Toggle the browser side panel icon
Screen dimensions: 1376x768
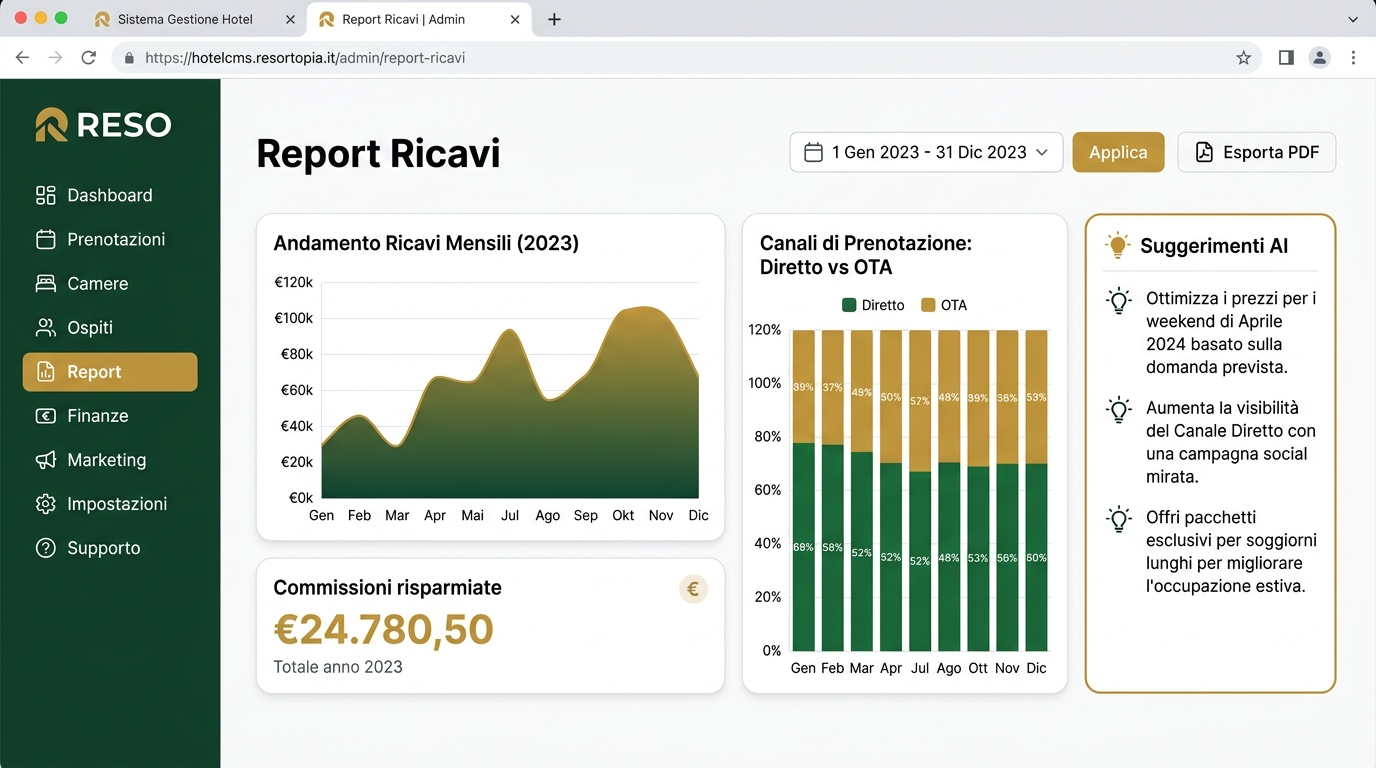[1286, 58]
